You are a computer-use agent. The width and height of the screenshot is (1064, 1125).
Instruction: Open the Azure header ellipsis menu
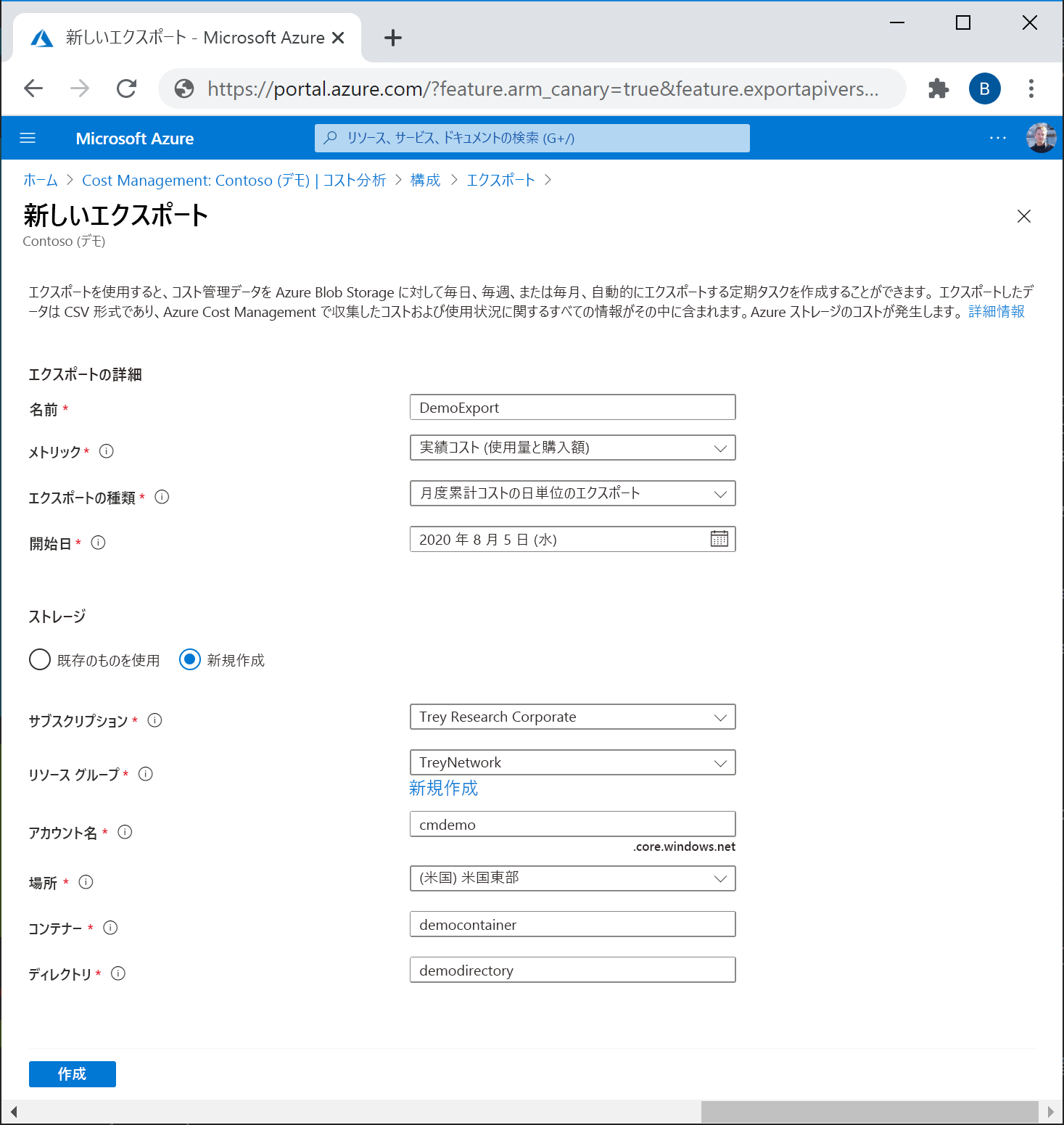coord(998,138)
